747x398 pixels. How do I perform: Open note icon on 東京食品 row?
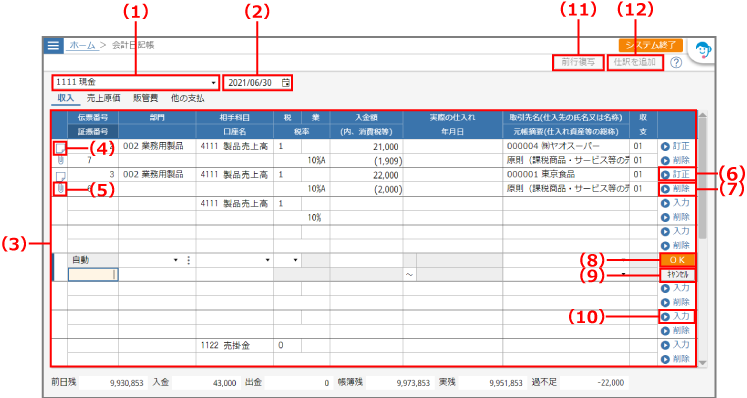tap(61, 176)
